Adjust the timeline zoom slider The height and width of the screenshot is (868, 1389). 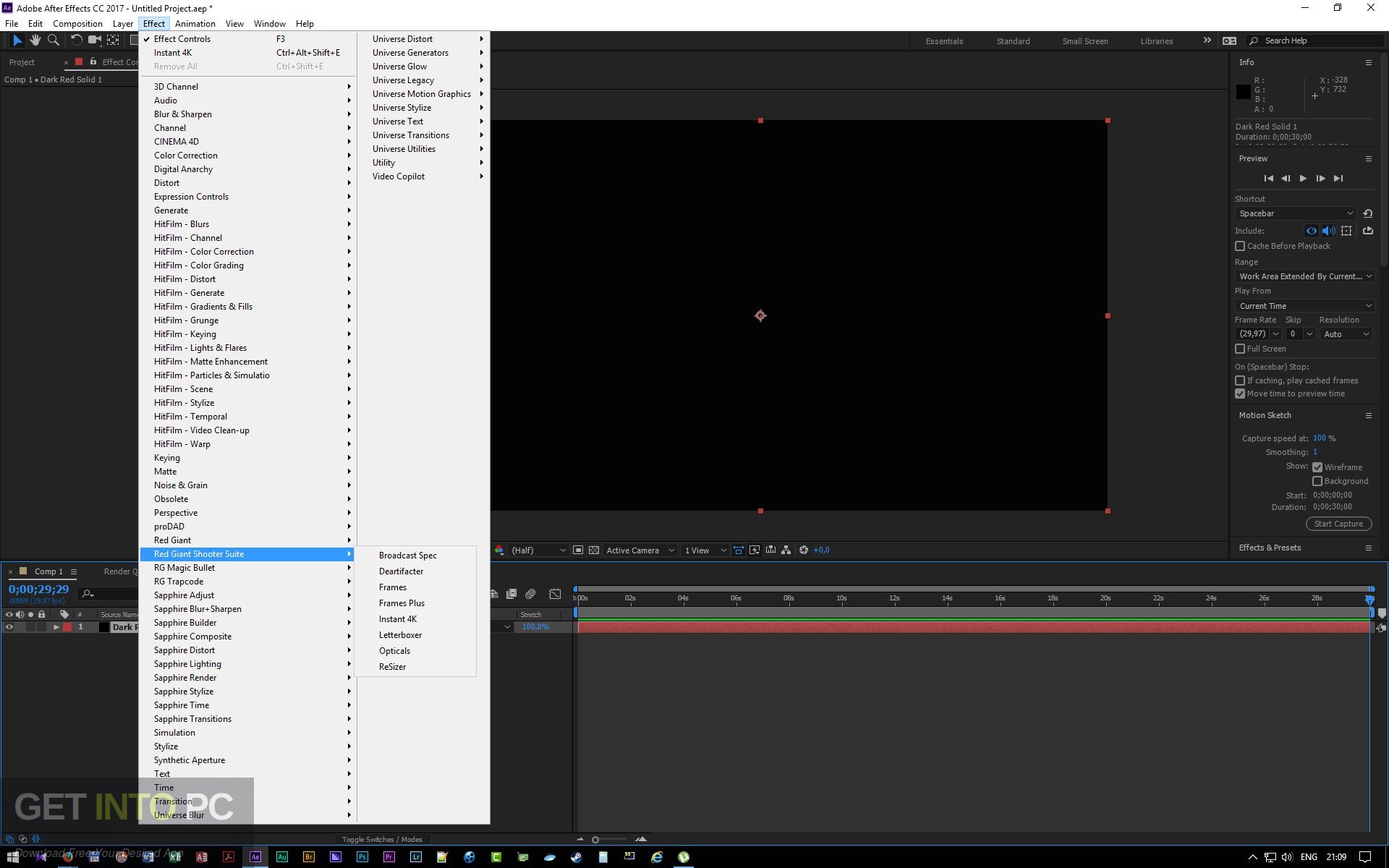click(x=595, y=840)
